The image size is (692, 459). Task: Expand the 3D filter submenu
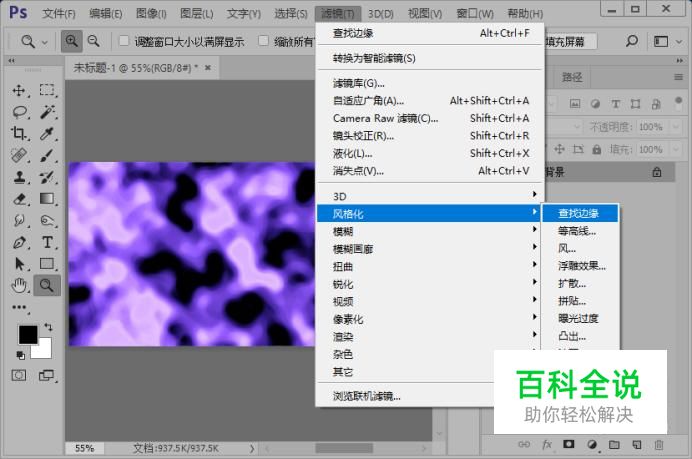pos(431,196)
